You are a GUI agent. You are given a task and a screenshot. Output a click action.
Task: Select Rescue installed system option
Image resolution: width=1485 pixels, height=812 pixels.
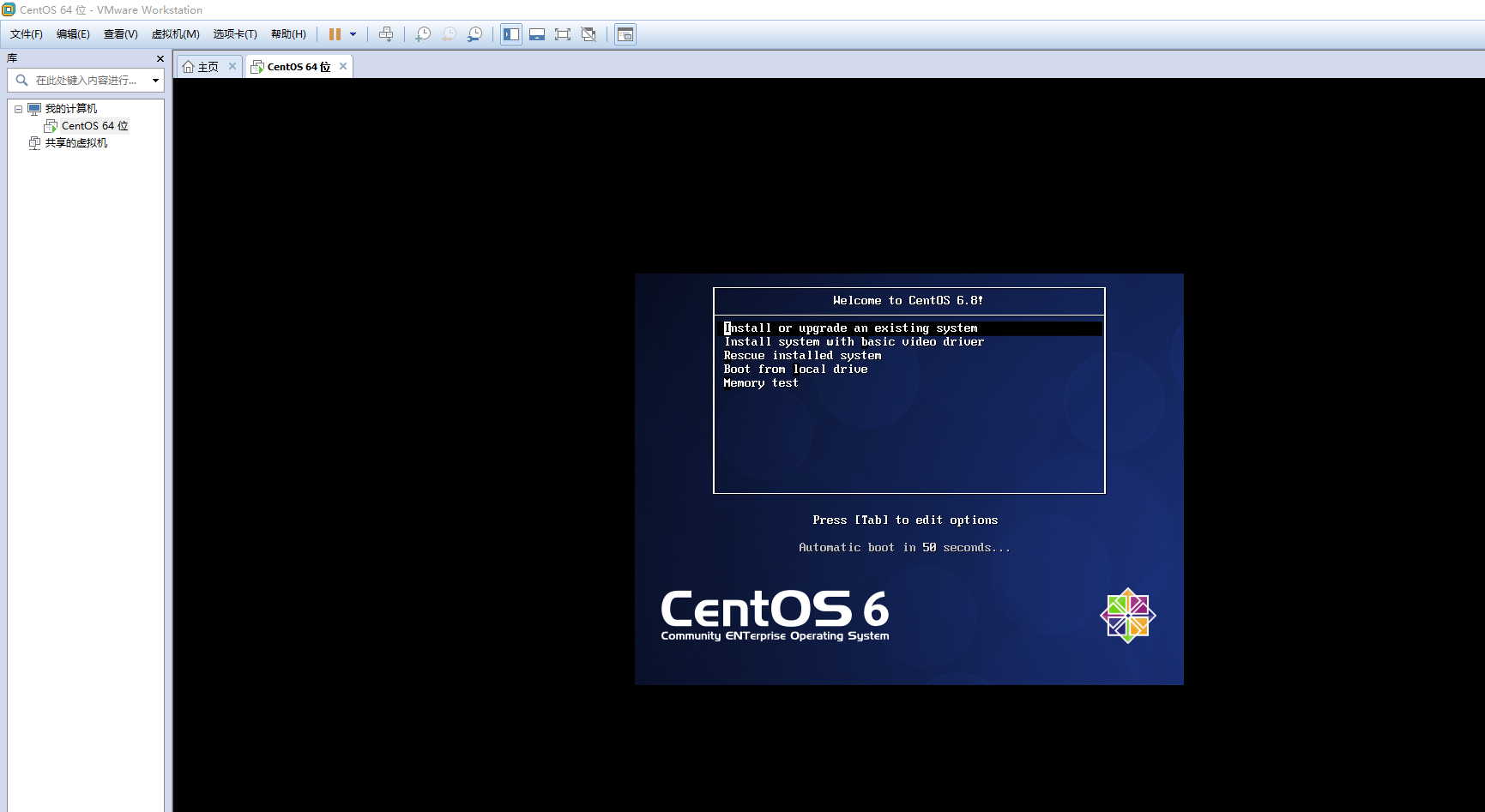802,356
